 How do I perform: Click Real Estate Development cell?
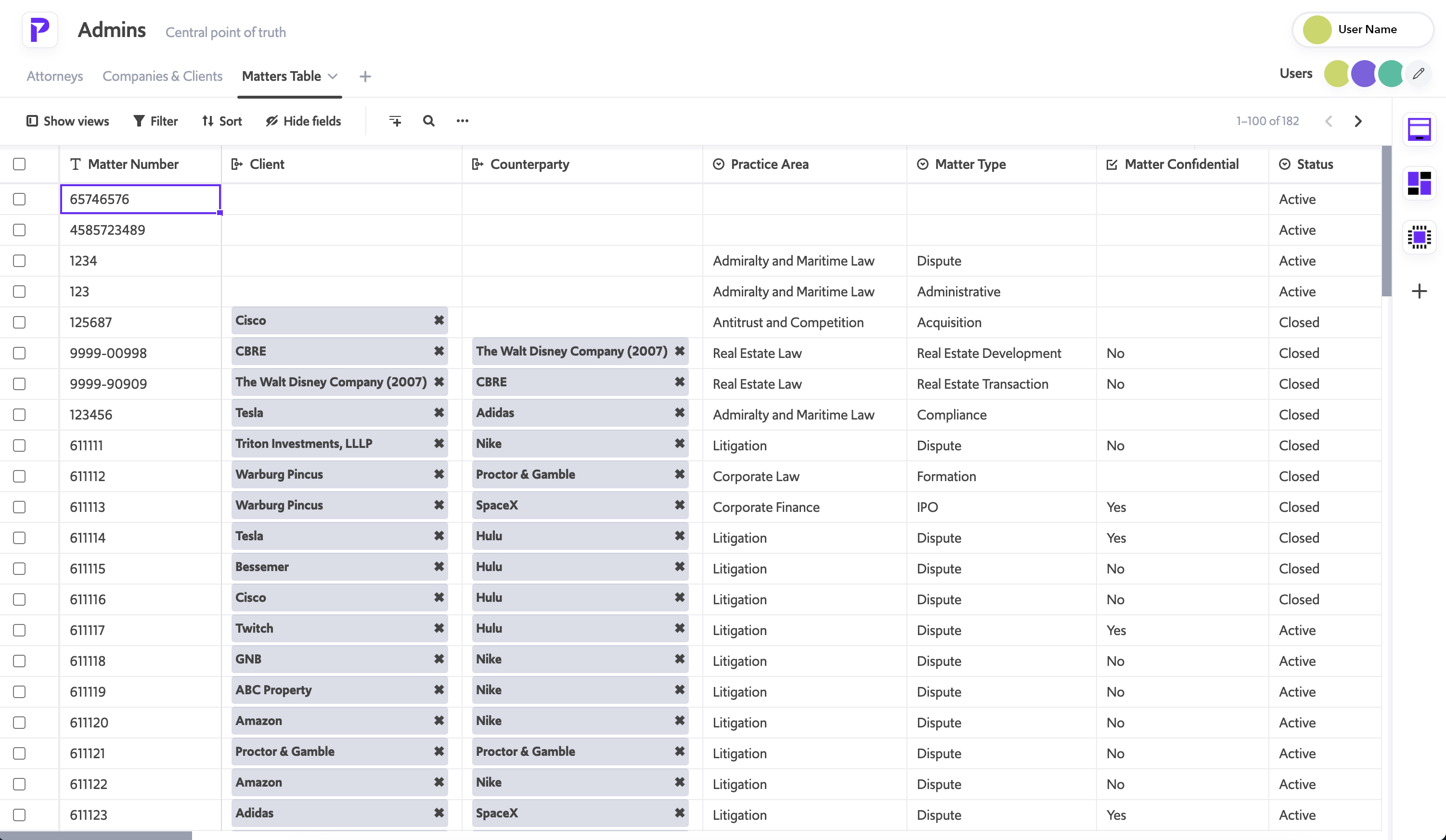pos(1001,353)
